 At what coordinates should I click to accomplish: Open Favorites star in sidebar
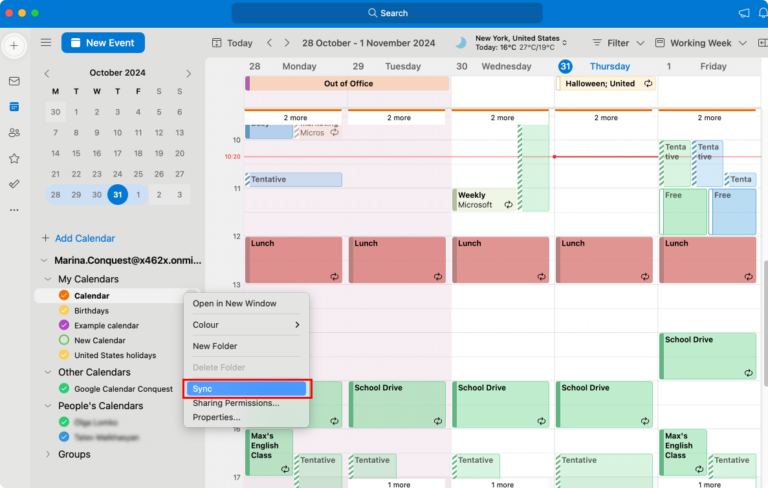point(14,158)
